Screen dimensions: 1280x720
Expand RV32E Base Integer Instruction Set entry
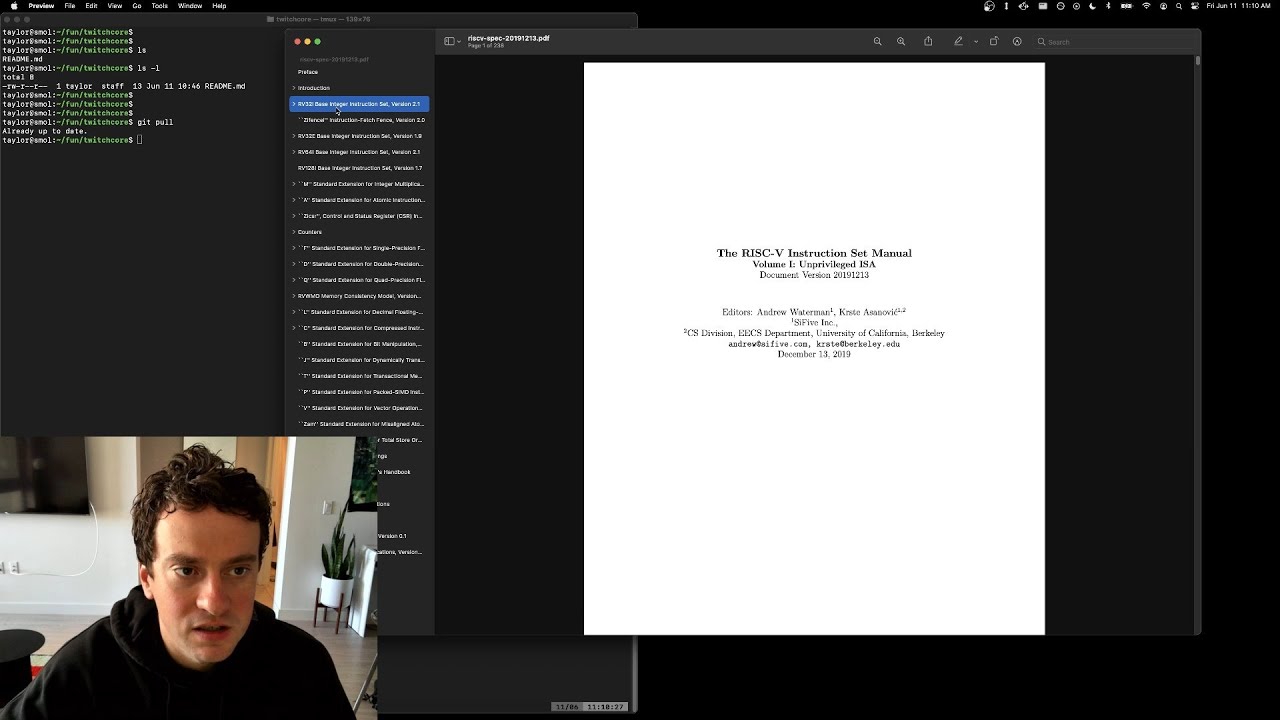[x=293, y=136]
